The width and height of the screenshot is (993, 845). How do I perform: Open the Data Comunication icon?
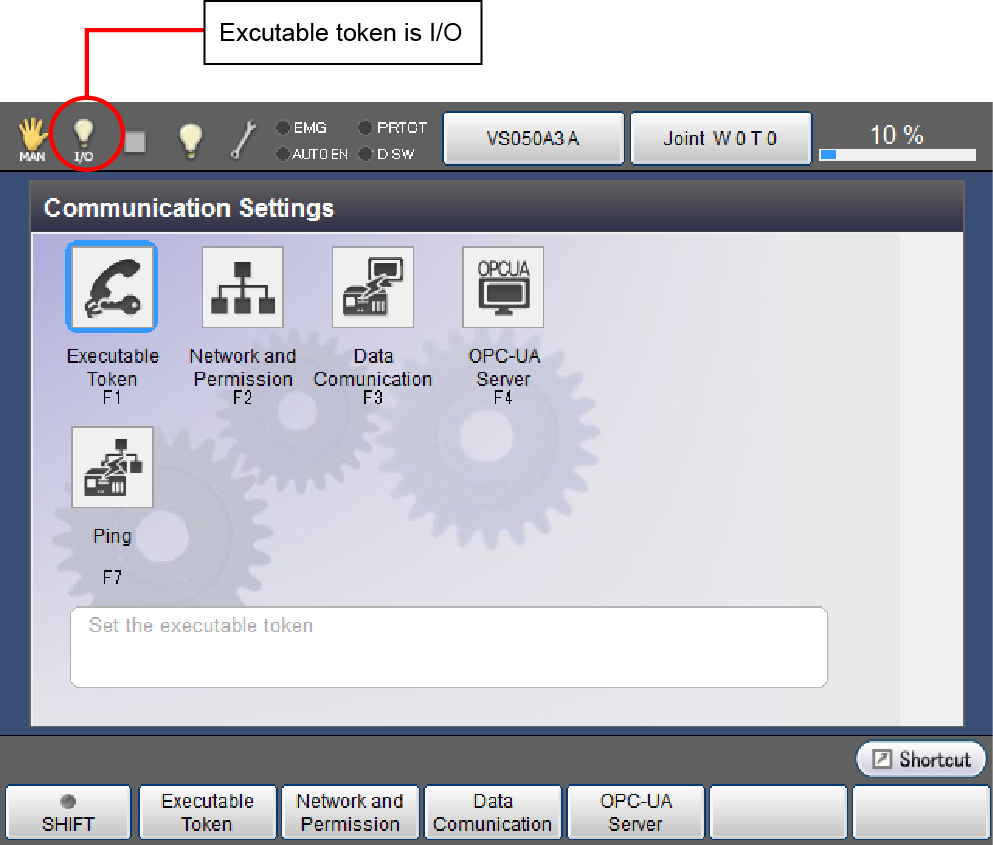pos(372,288)
